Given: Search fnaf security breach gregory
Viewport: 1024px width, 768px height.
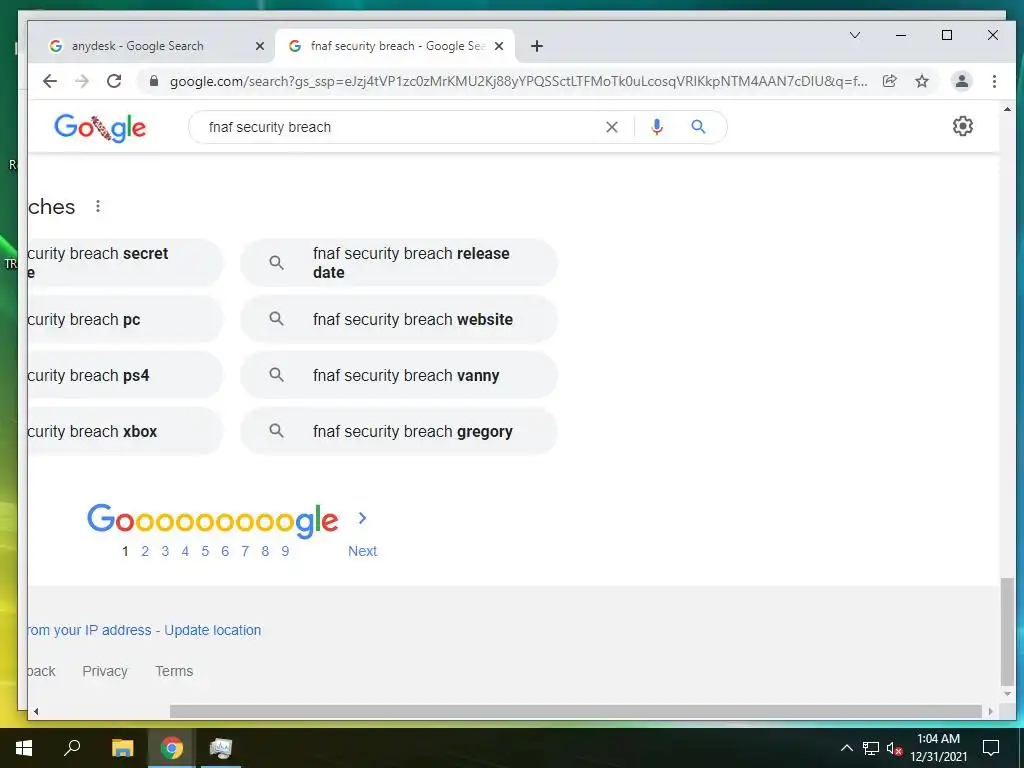Looking at the screenshot, I should tap(399, 432).
